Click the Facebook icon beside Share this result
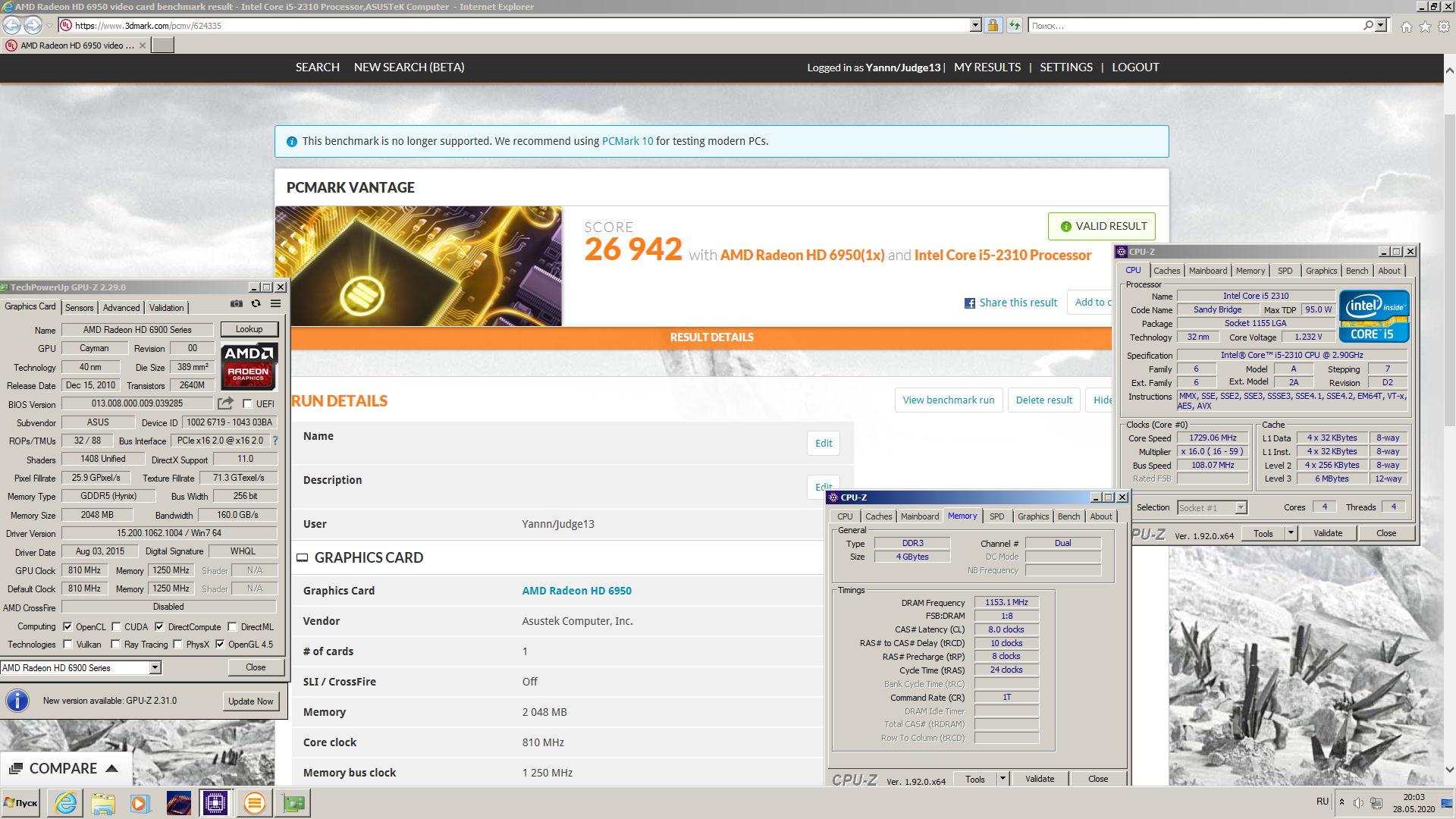This screenshot has height=819, width=1456. (x=970, y=303)
